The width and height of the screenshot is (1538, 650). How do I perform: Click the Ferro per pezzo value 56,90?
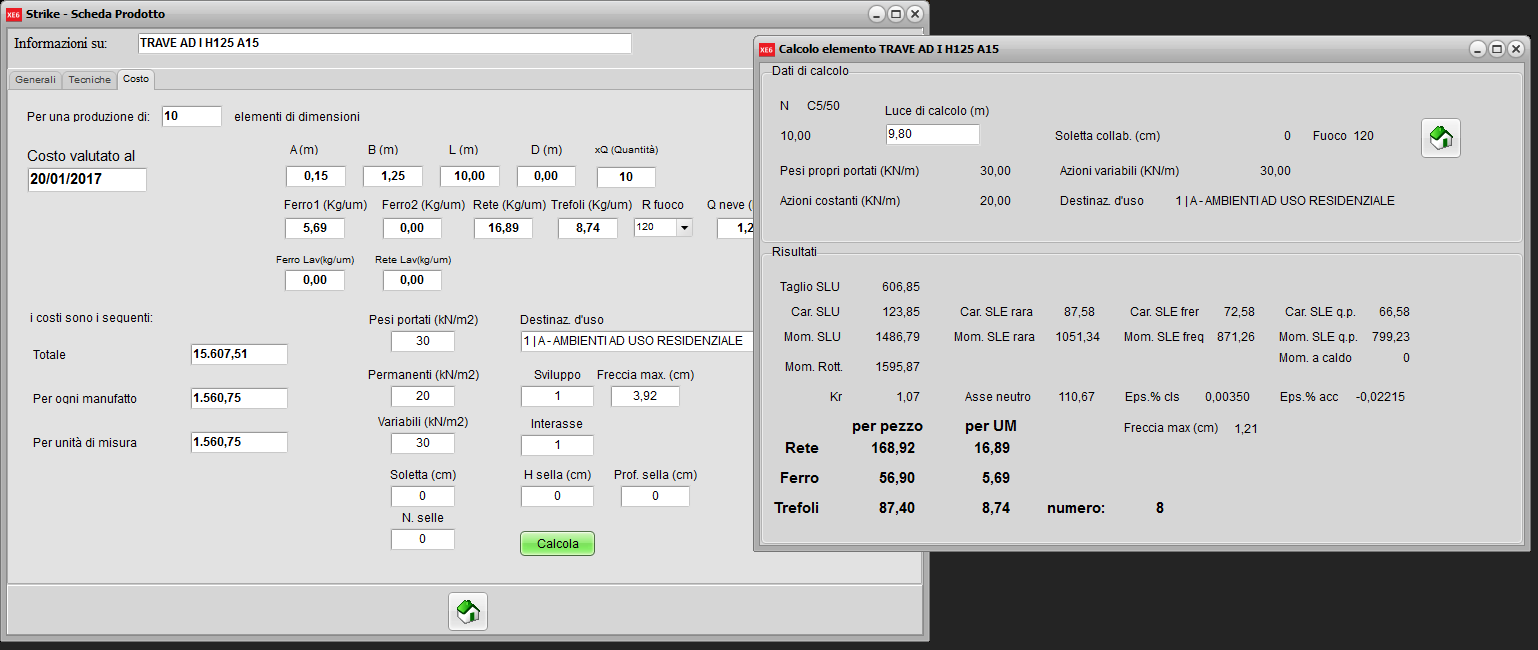[896, 478]
